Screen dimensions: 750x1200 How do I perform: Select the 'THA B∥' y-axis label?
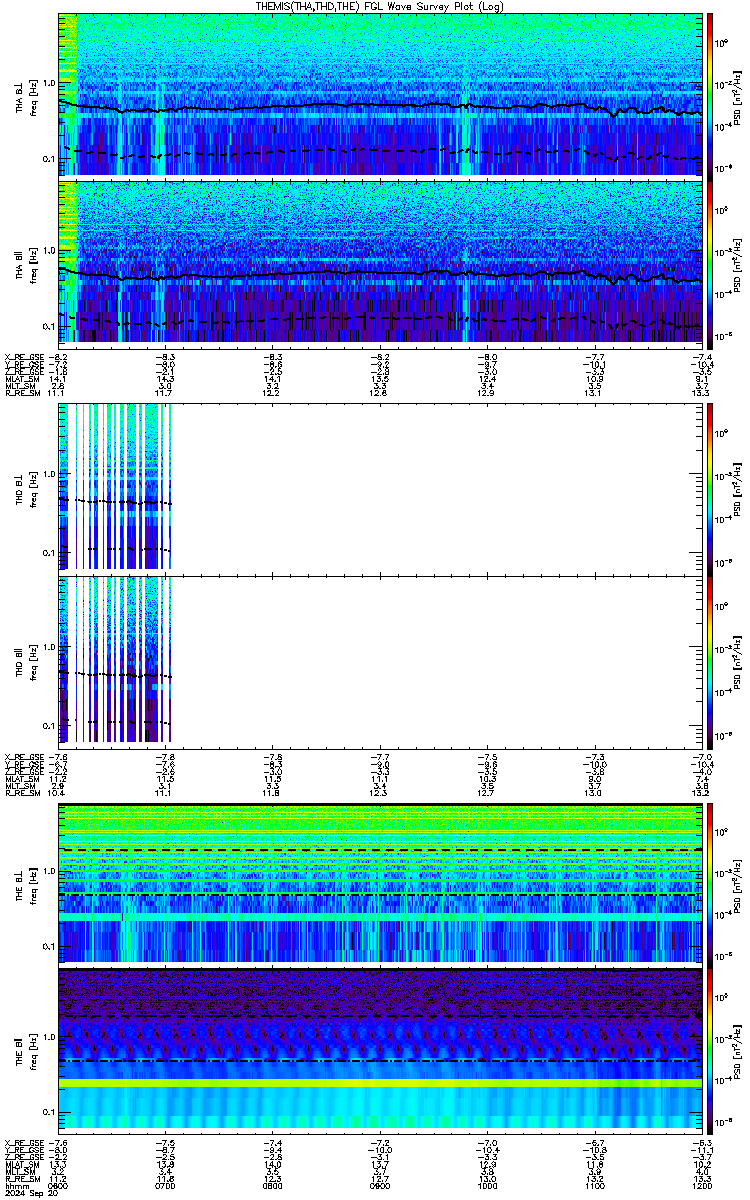19,264
